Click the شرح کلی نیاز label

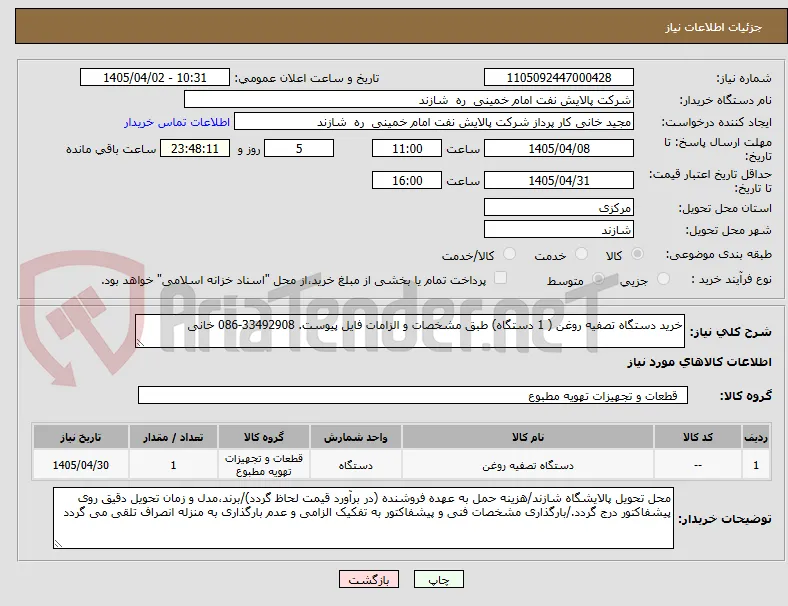(x=730, y=332)
